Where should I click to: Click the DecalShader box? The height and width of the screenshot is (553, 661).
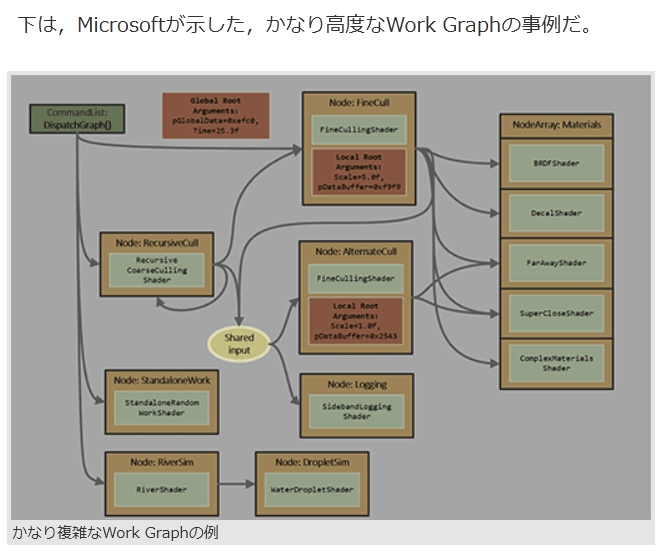coord(556,213)
